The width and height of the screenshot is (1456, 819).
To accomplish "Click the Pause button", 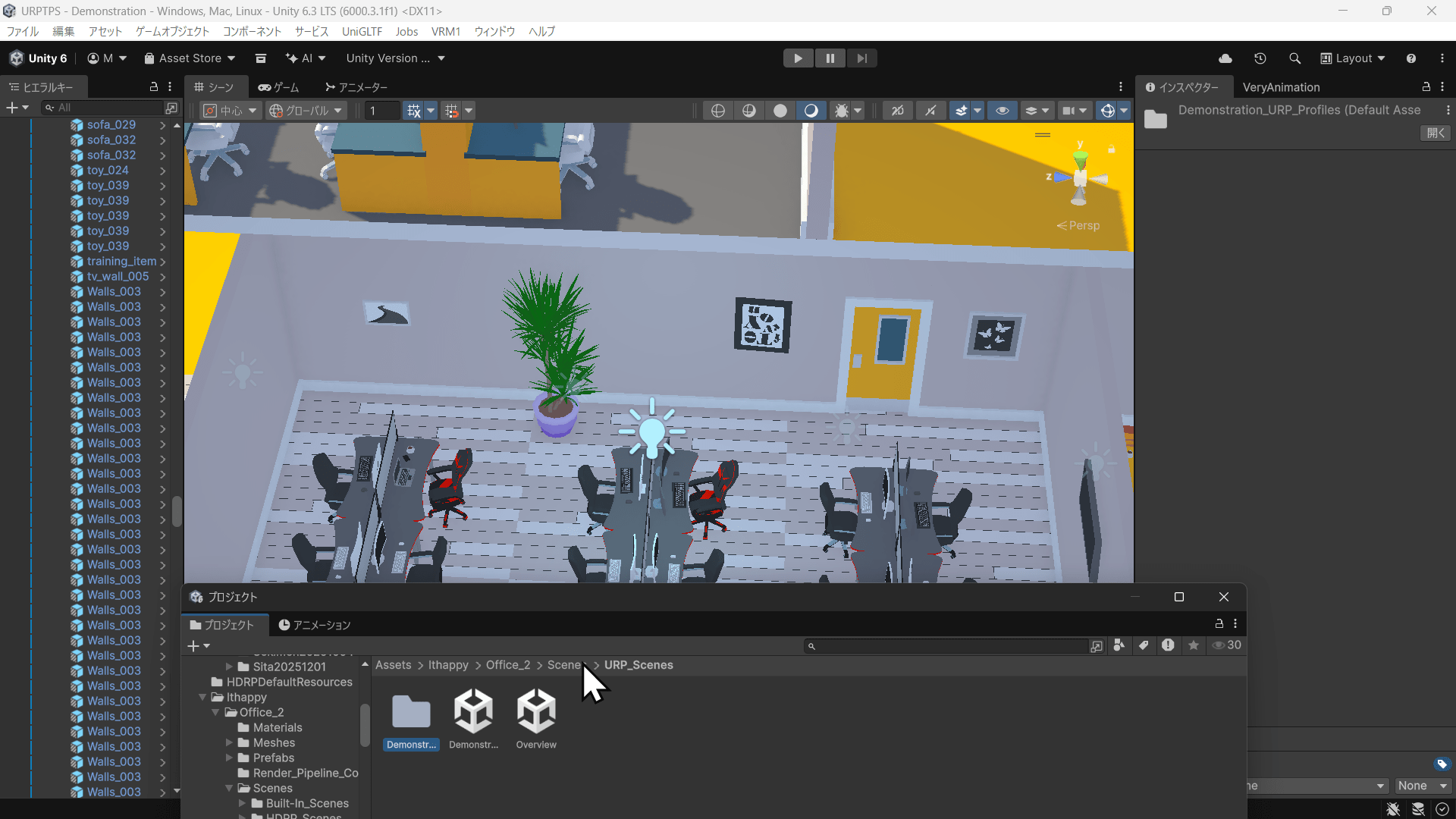I will coord(830,58).
